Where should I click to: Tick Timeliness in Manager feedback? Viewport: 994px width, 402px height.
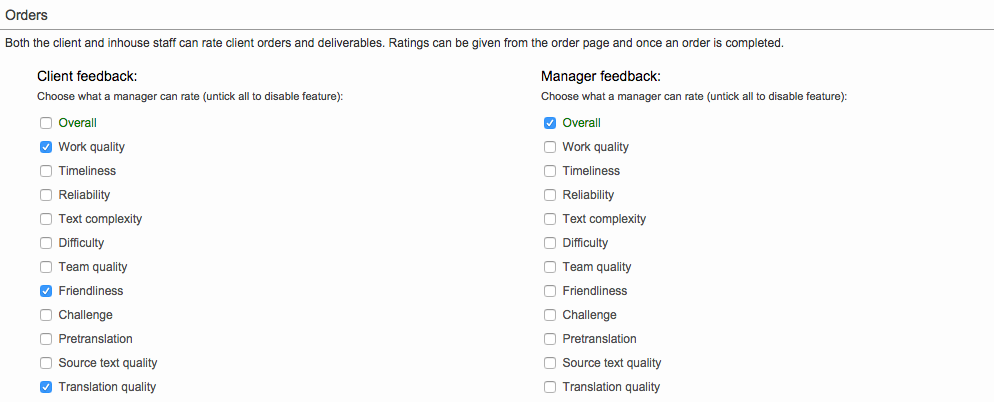[x=550, y=171]
